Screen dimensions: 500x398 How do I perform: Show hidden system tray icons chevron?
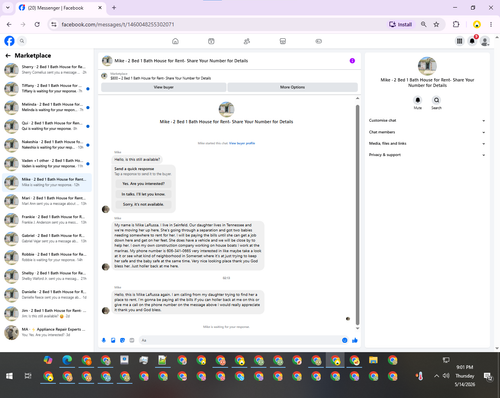(436, 376)
